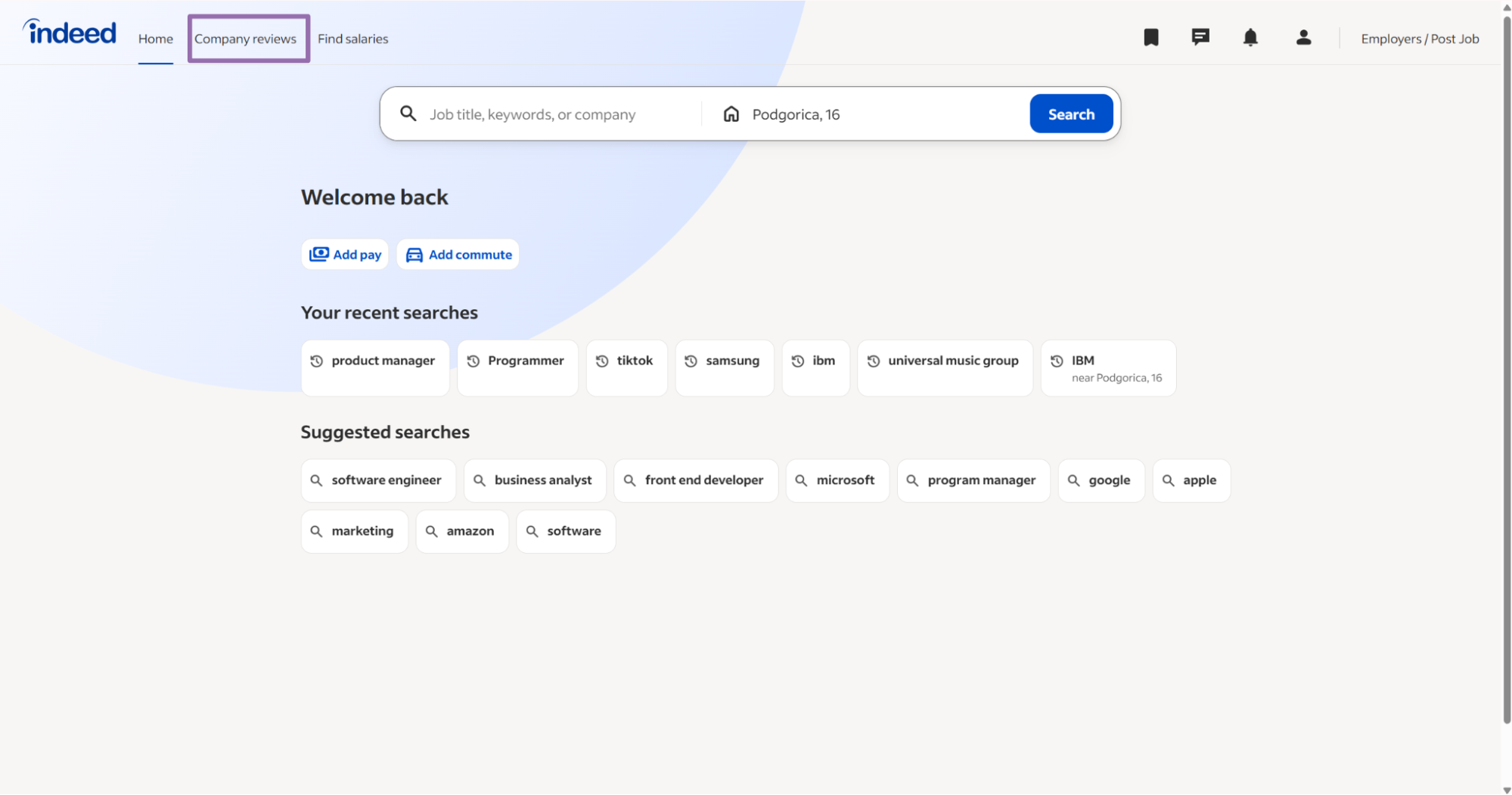Image resolution: width=1512 pixels, height=795 pixels.
Task: Open saved jobs bookmark icon
Action: tap(1150, 38)
